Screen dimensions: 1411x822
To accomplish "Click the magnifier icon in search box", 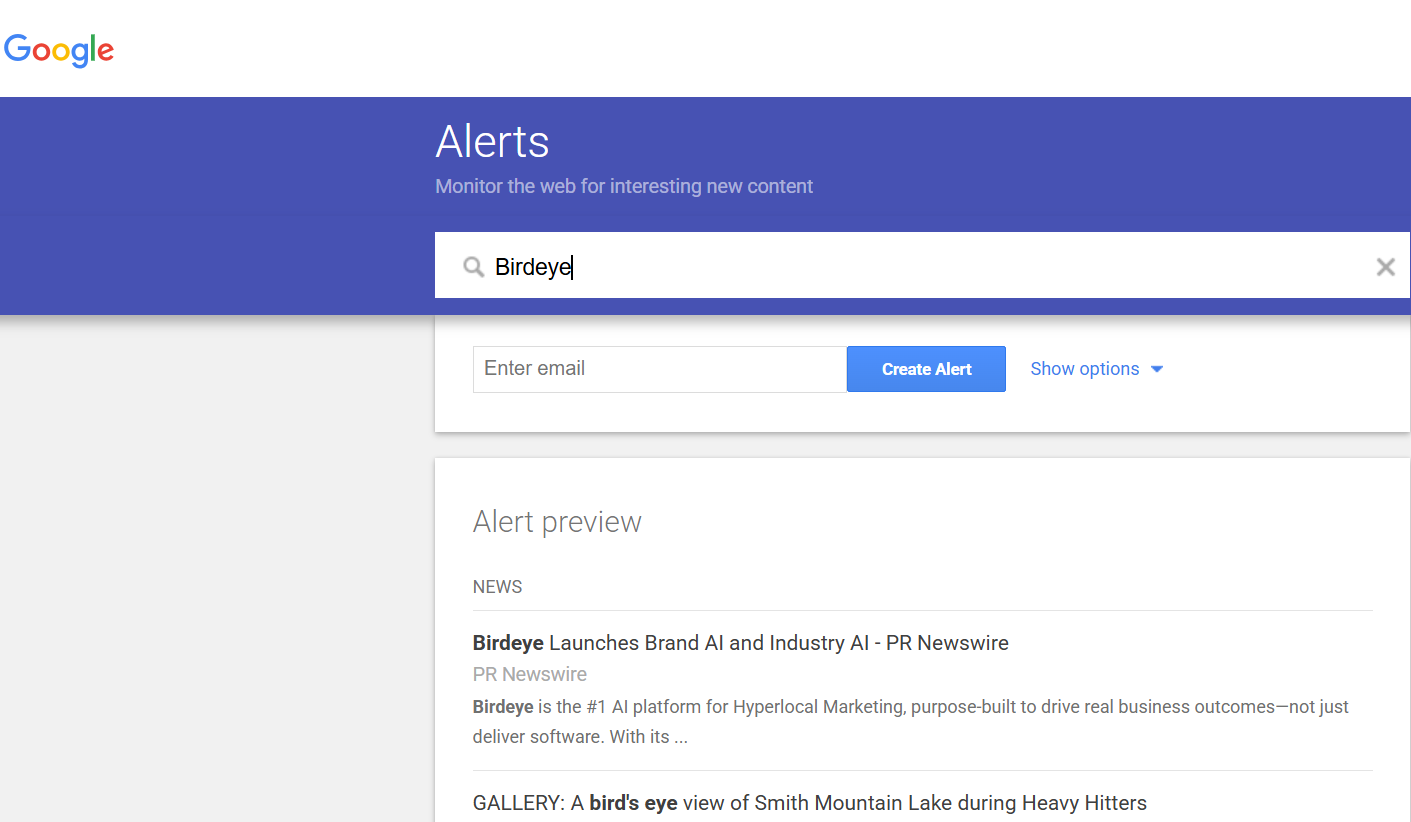I will point(474,266).
